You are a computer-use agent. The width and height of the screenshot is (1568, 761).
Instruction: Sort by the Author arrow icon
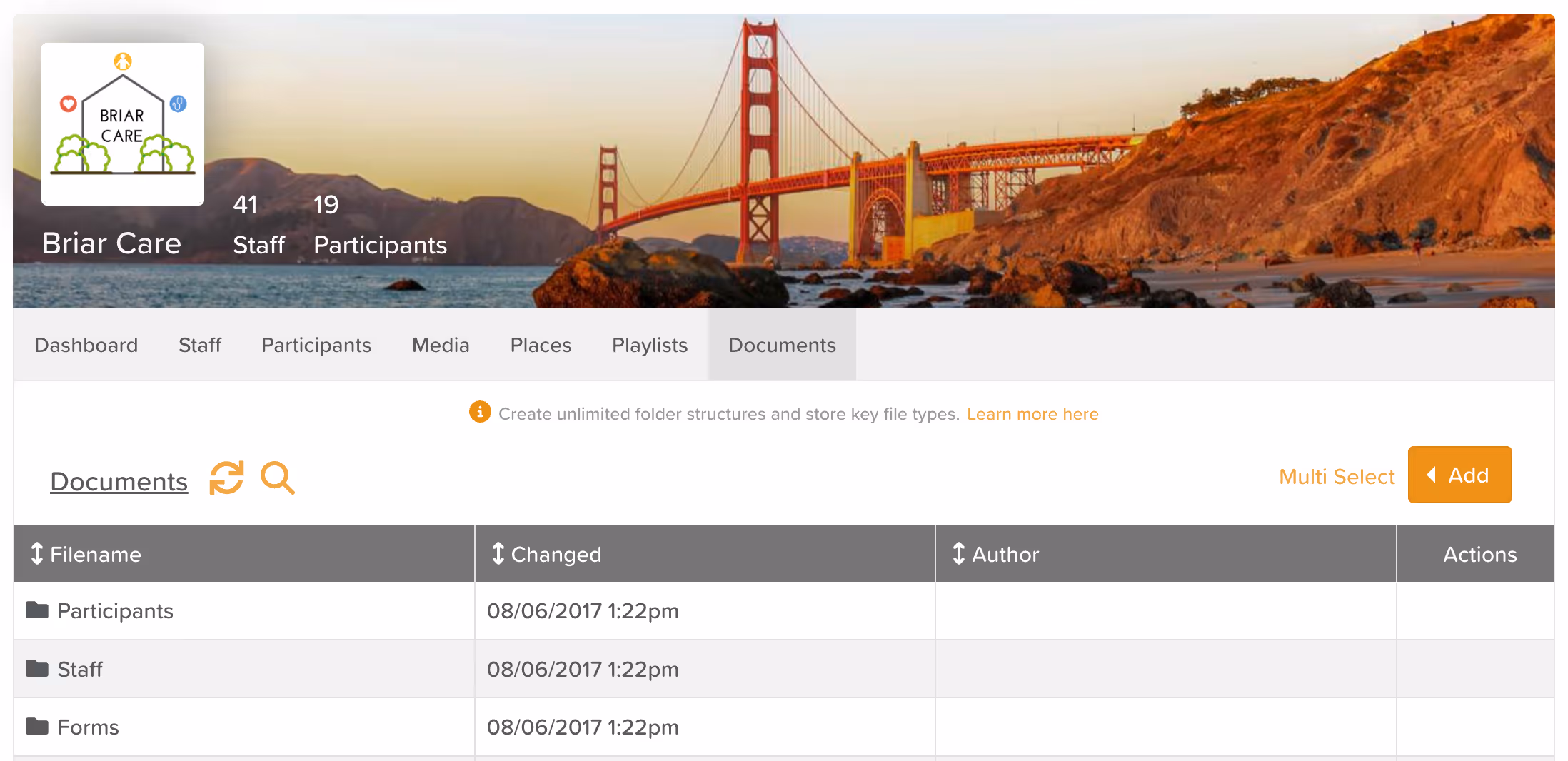958,553
